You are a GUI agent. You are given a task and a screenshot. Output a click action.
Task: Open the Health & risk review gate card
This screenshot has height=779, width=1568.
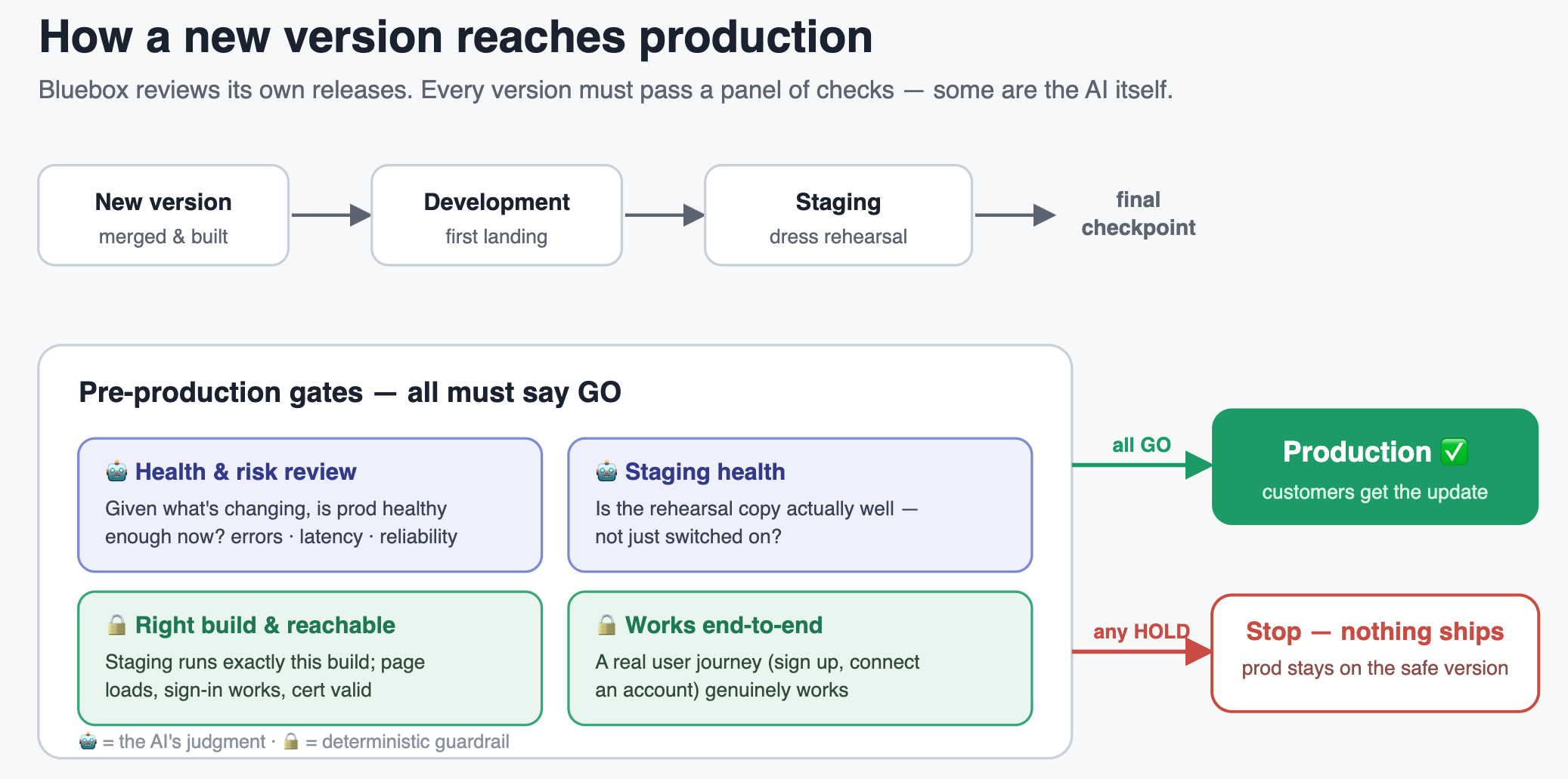click(x=310, y=505)
